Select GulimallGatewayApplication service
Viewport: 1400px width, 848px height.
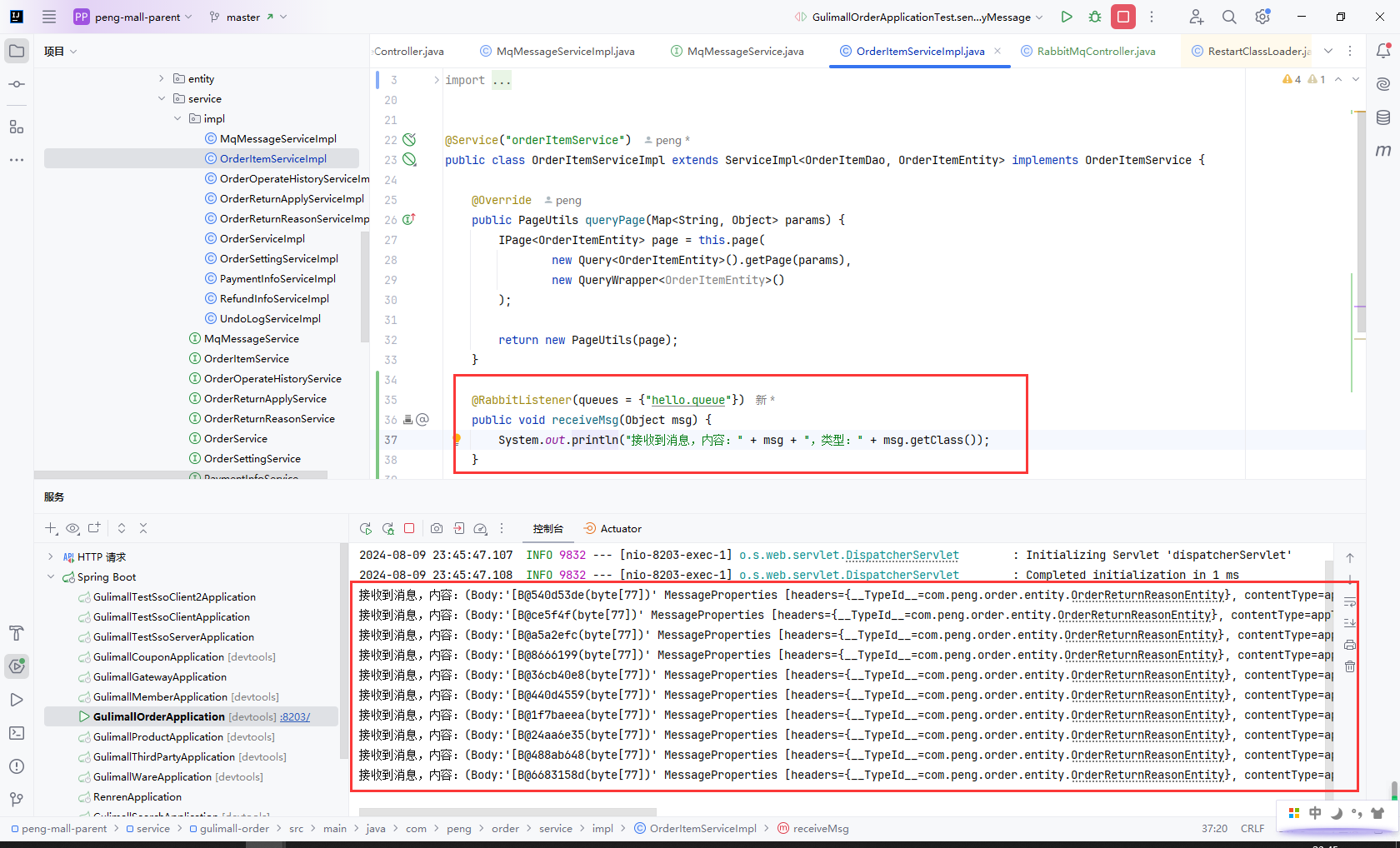coord(160,676)
